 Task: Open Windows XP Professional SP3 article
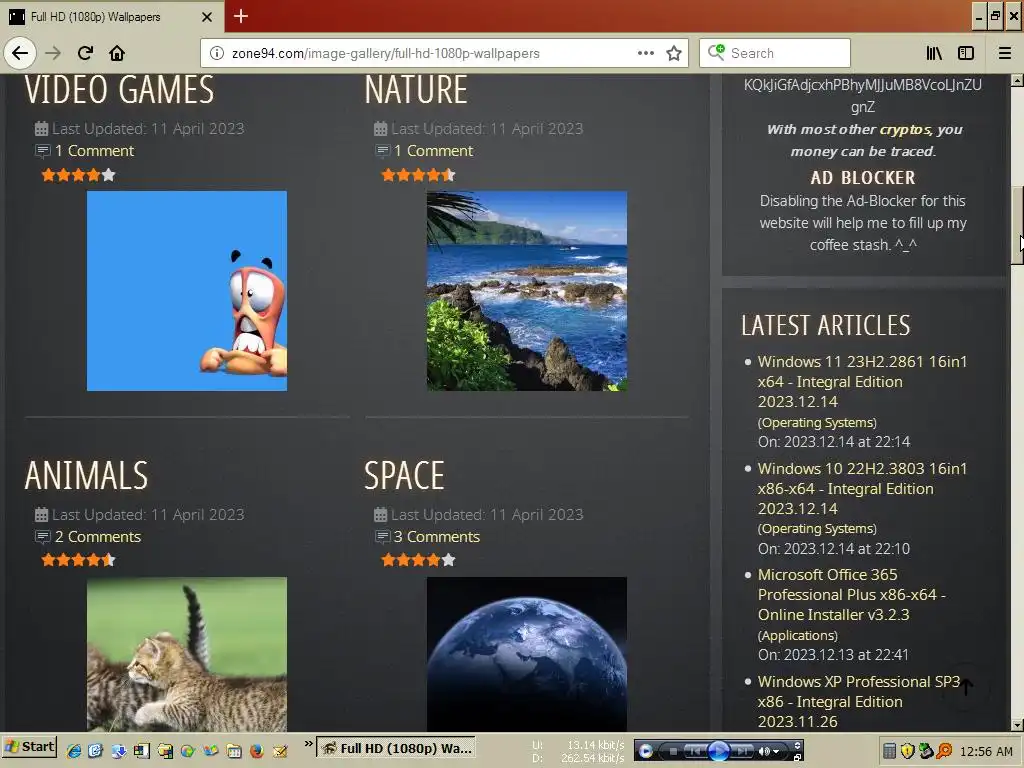coord(859,701)
